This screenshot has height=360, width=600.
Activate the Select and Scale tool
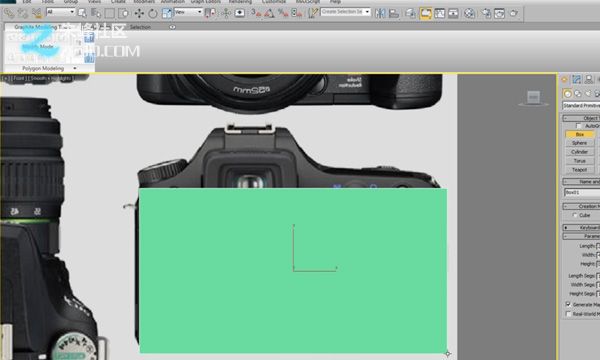point(167,14)
